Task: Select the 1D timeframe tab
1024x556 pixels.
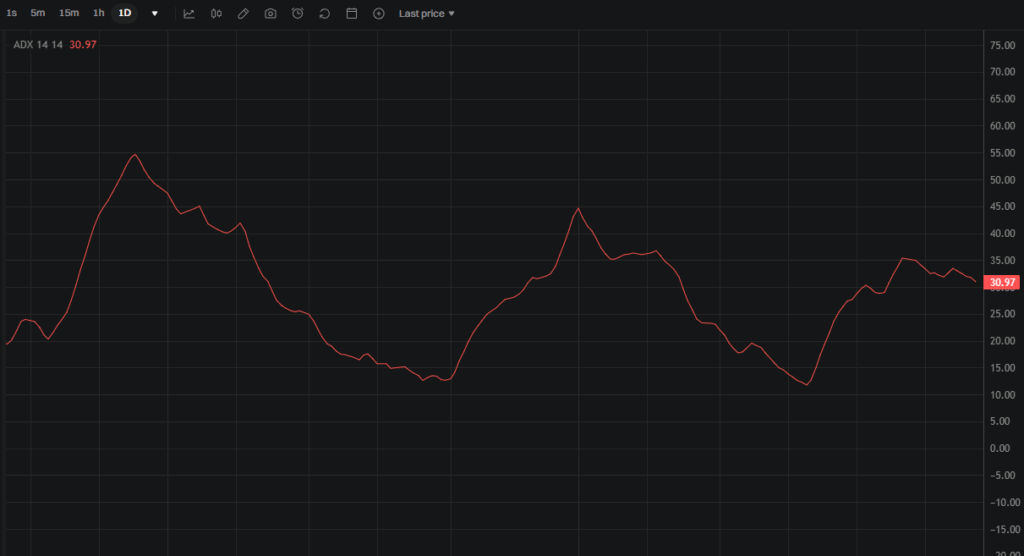Action: tap(124, 13)
